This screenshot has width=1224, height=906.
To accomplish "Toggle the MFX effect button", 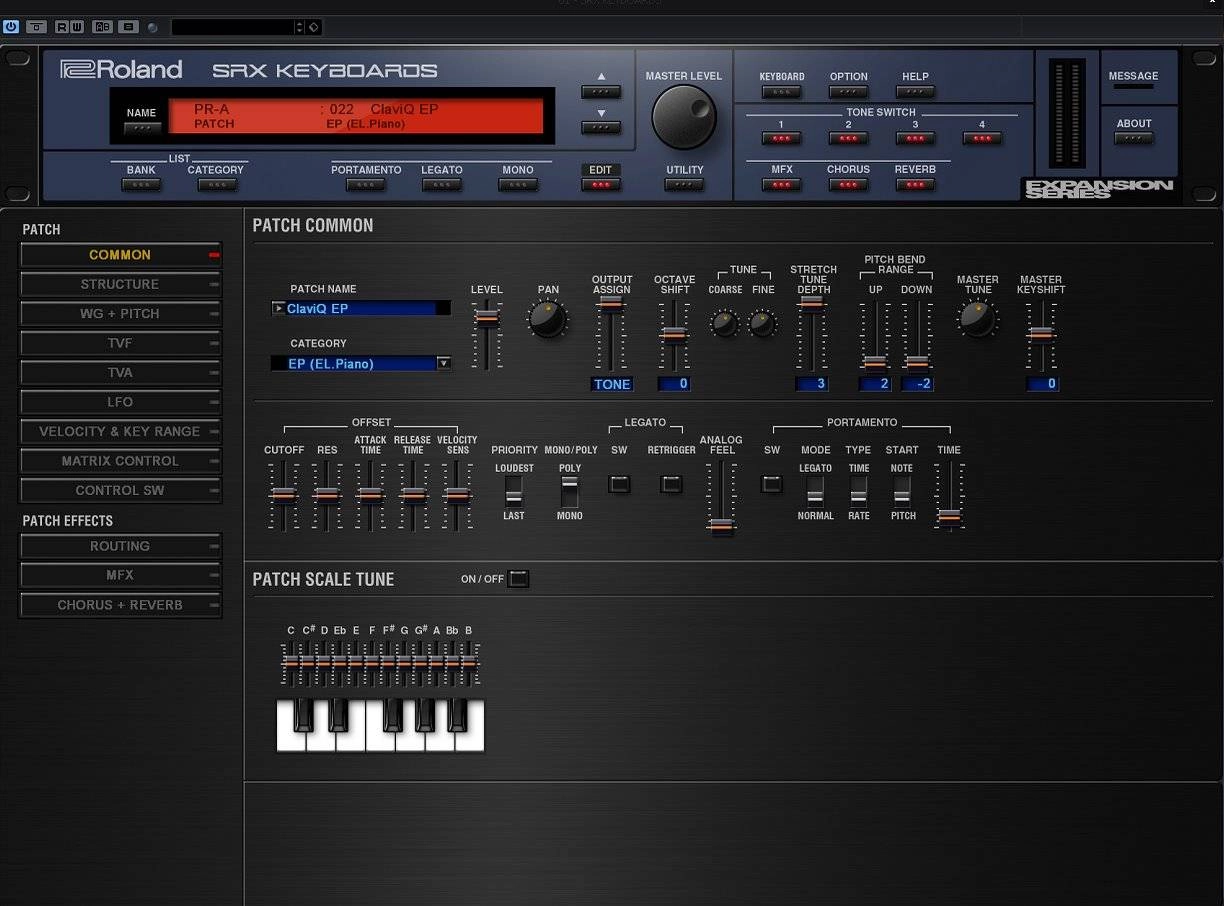I will coord(781,185).
